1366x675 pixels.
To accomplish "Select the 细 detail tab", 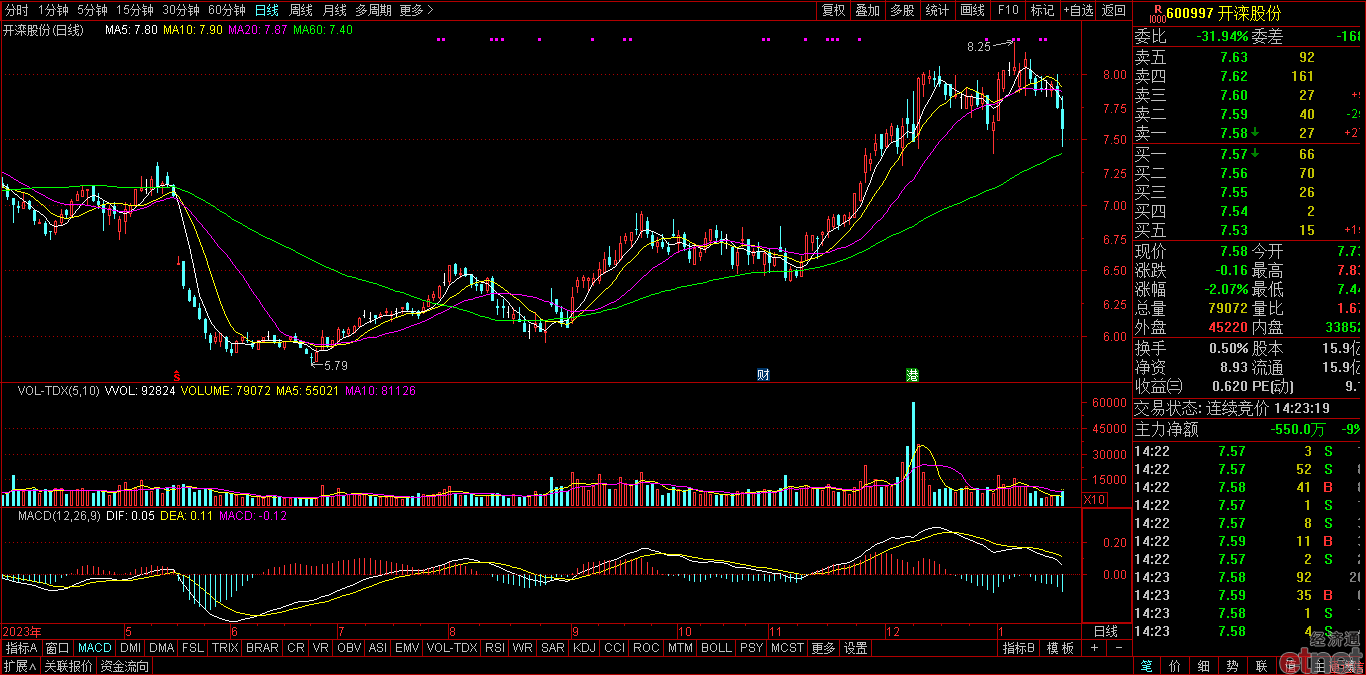I will (1203, 666).
